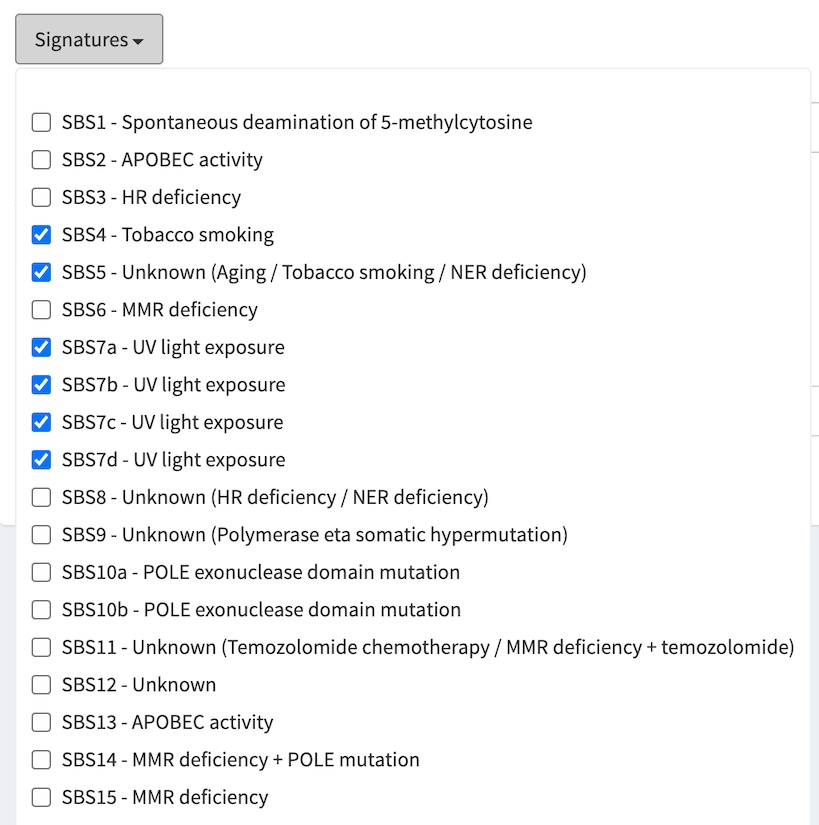Untick the SBS7c UV light exposure box
This screenshot has width=819, height=825.
tap(41, 423)
